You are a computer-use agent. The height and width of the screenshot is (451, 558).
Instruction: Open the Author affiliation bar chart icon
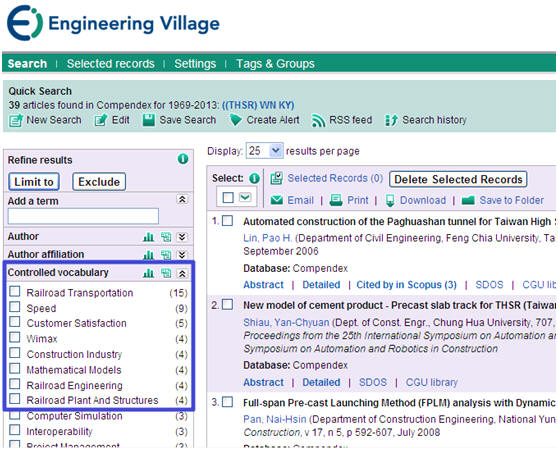click(x=148, y=255)
